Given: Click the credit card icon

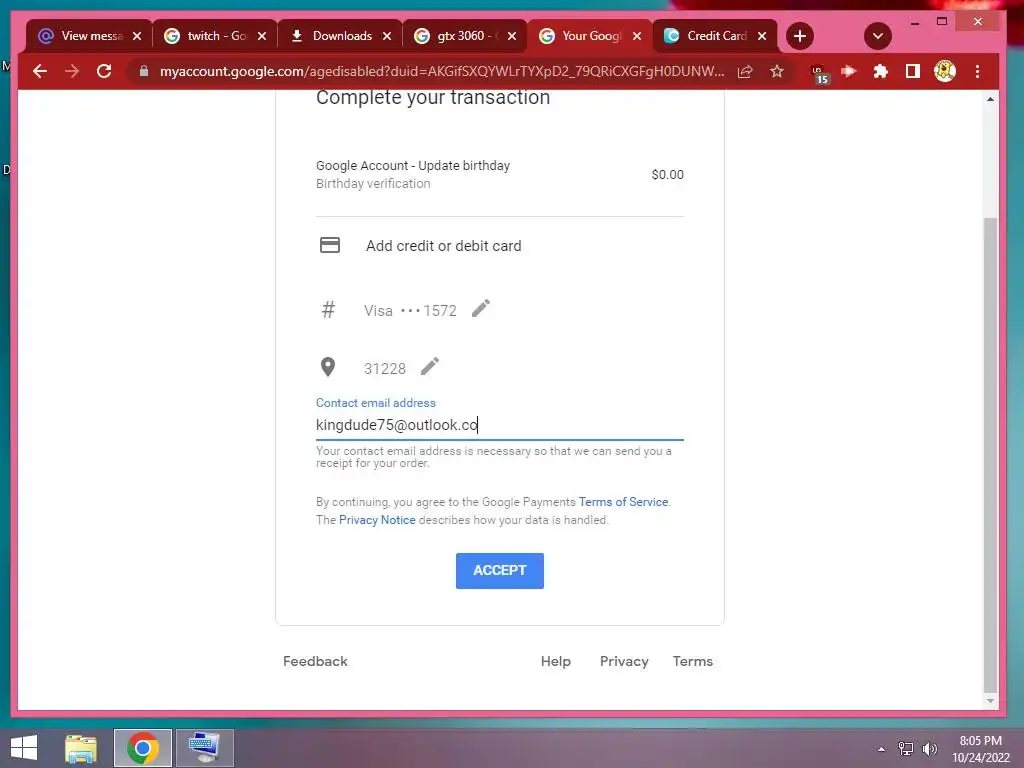Looking at the screenshot, I should click(330, 246).
